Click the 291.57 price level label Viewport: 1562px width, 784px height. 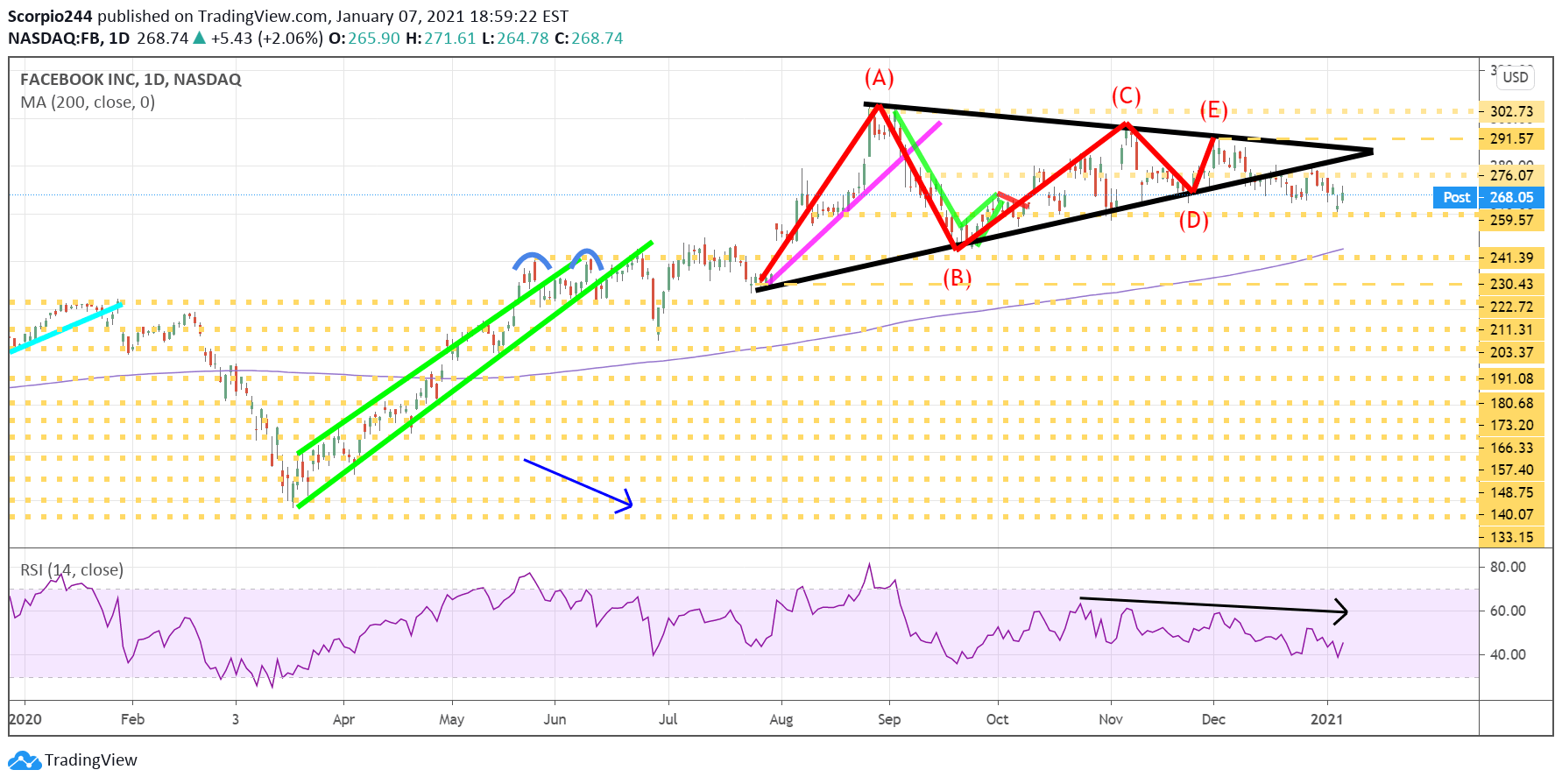point(1511,138)
